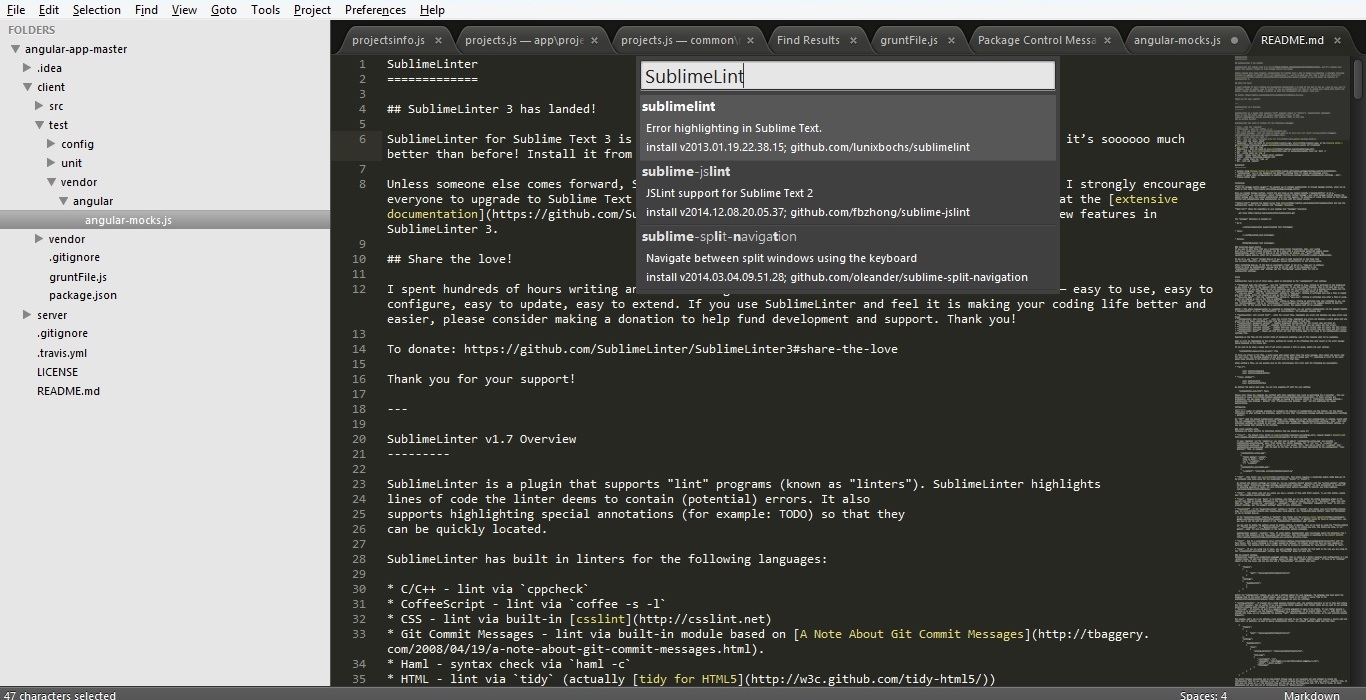The height and width of the screenshot is (700, 1366).
Task: Open LICENSE from the sidebar
Action: (57, 372)
